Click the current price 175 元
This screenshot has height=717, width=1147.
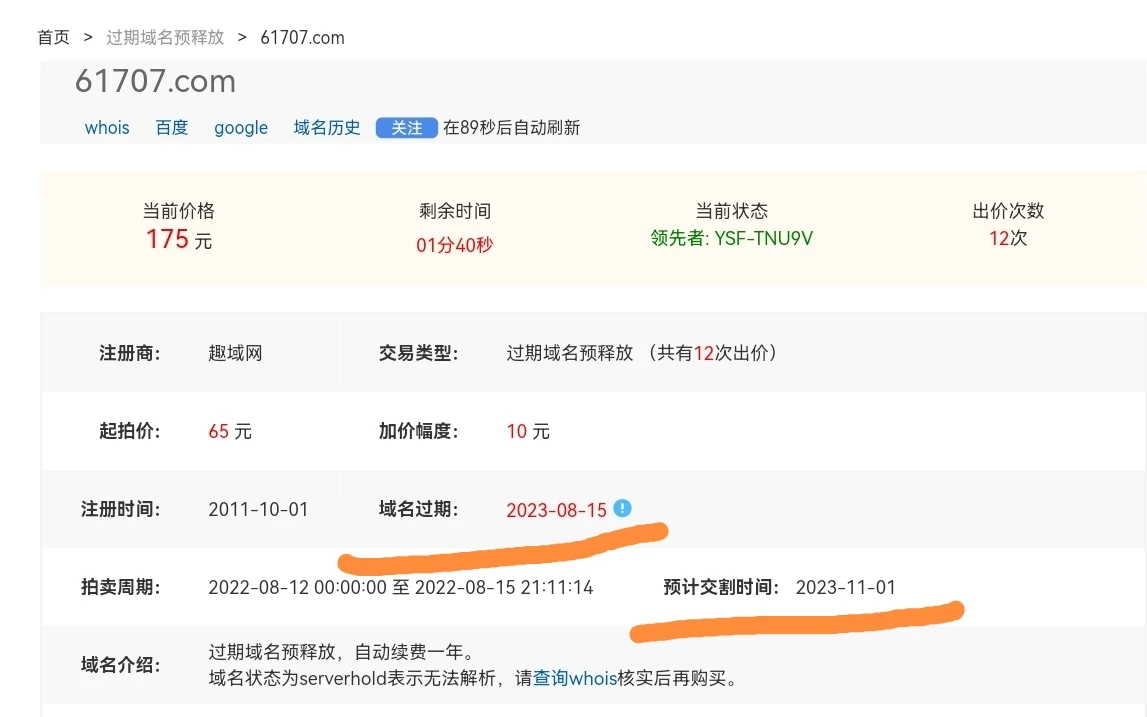pyautogui.click(x=178, y=240)
